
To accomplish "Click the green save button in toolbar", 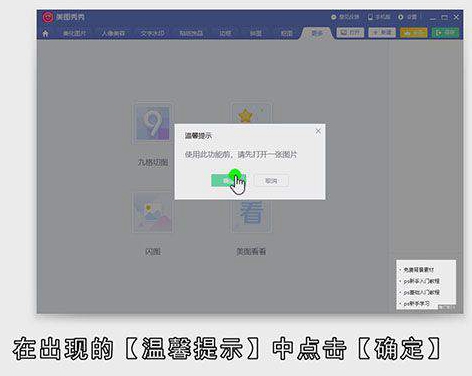I will tap(445, 33).
